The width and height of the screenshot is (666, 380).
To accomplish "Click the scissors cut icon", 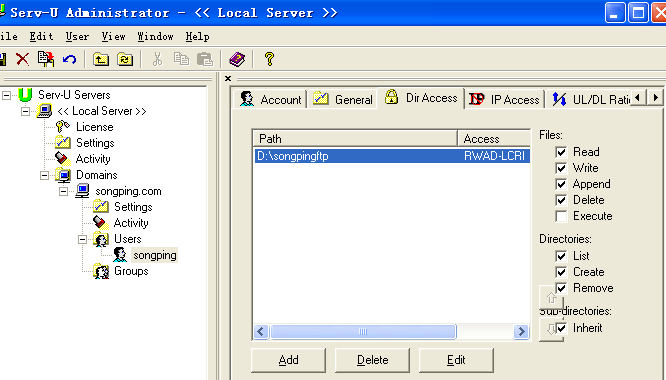I will click(x=158, y=59).
